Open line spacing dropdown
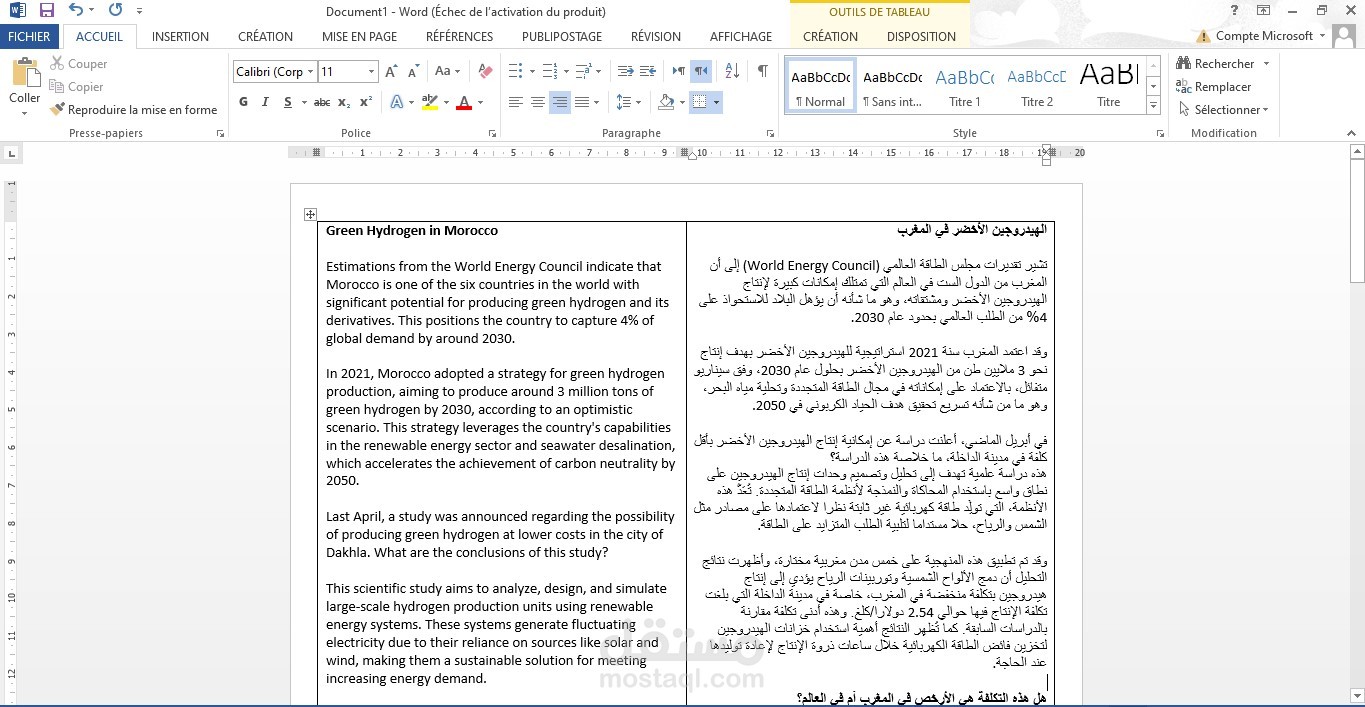Image resolution: width=1365 pixels, height=707 pixels. pos(629,102)
